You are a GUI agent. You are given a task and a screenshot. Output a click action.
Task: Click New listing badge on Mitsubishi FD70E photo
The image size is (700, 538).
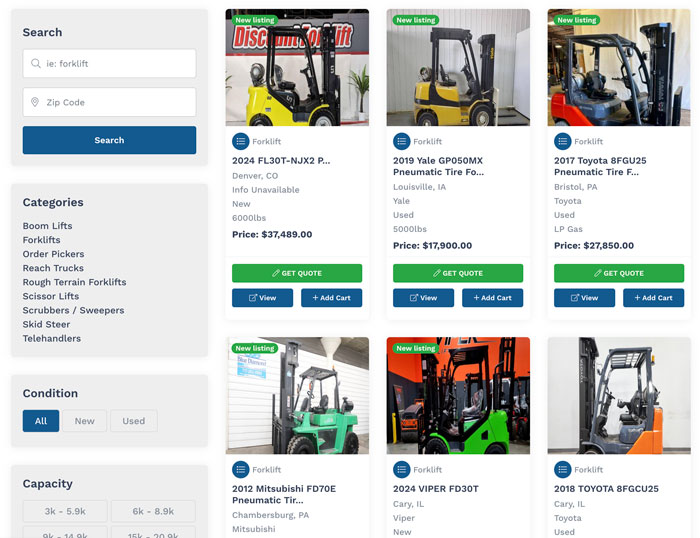coord(254,348)
